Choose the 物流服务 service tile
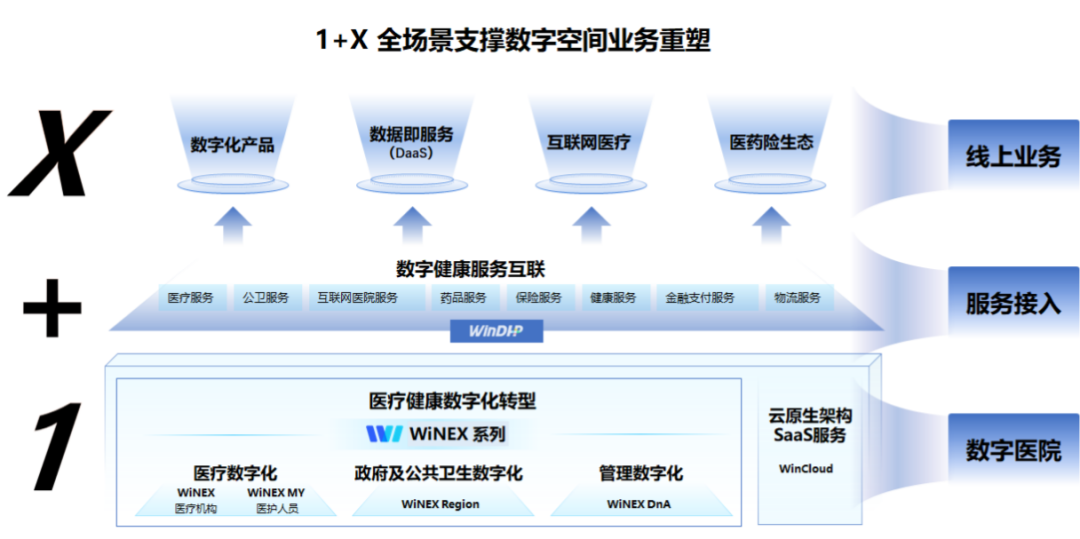 [x=797, y=298]
